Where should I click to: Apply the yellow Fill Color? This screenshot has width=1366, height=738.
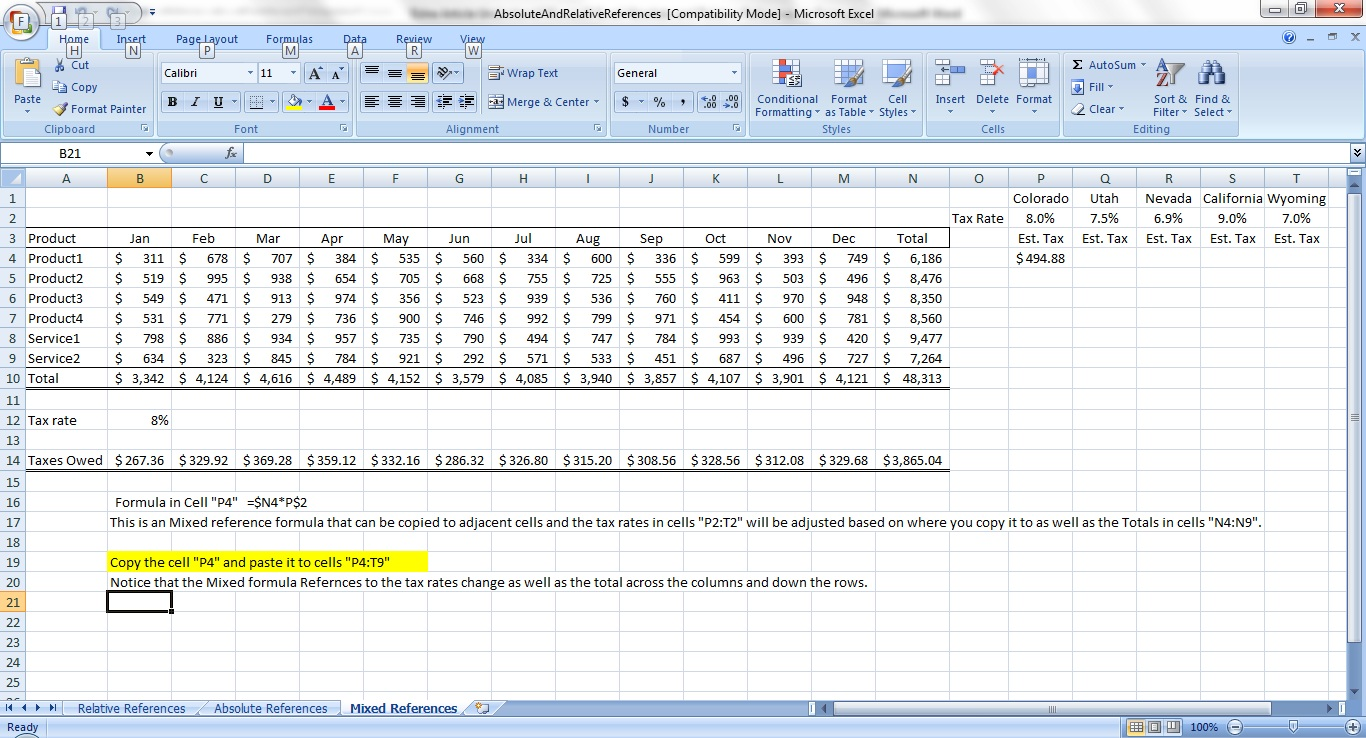click(x=293, y=102)
